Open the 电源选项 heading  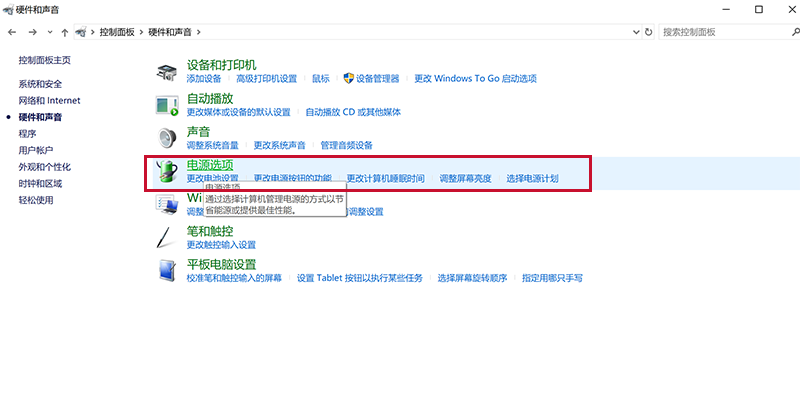[x=210, y=165]
